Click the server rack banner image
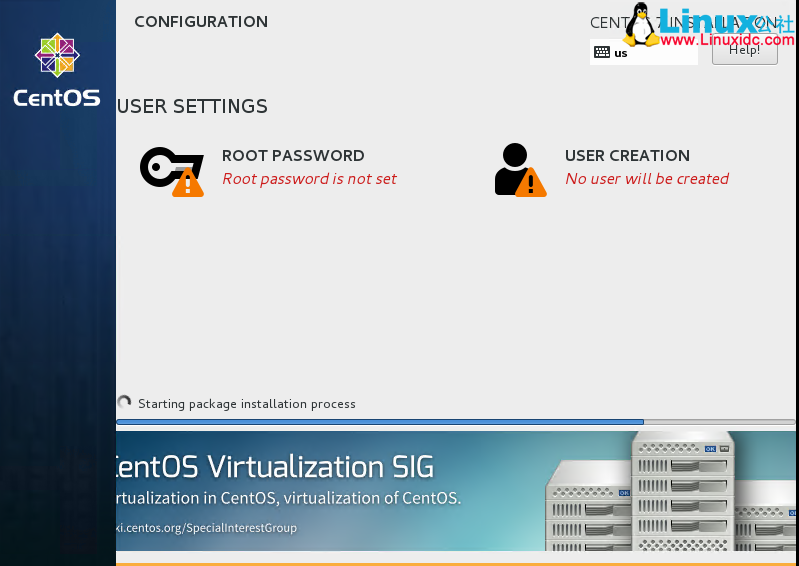The width and height of the screenshot is (799, 566). pos(670,491)
